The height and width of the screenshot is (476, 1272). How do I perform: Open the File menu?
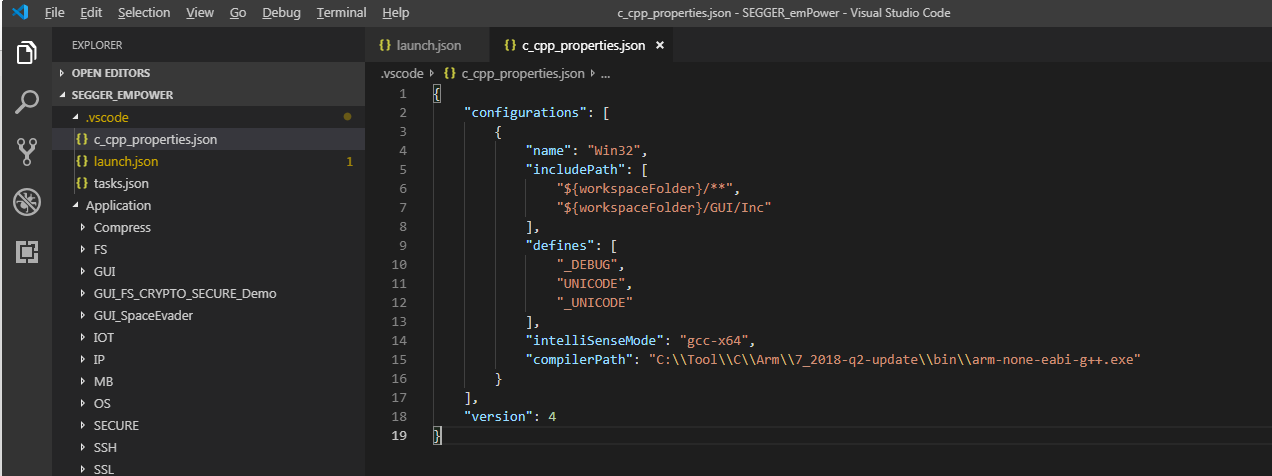(55, 13)
